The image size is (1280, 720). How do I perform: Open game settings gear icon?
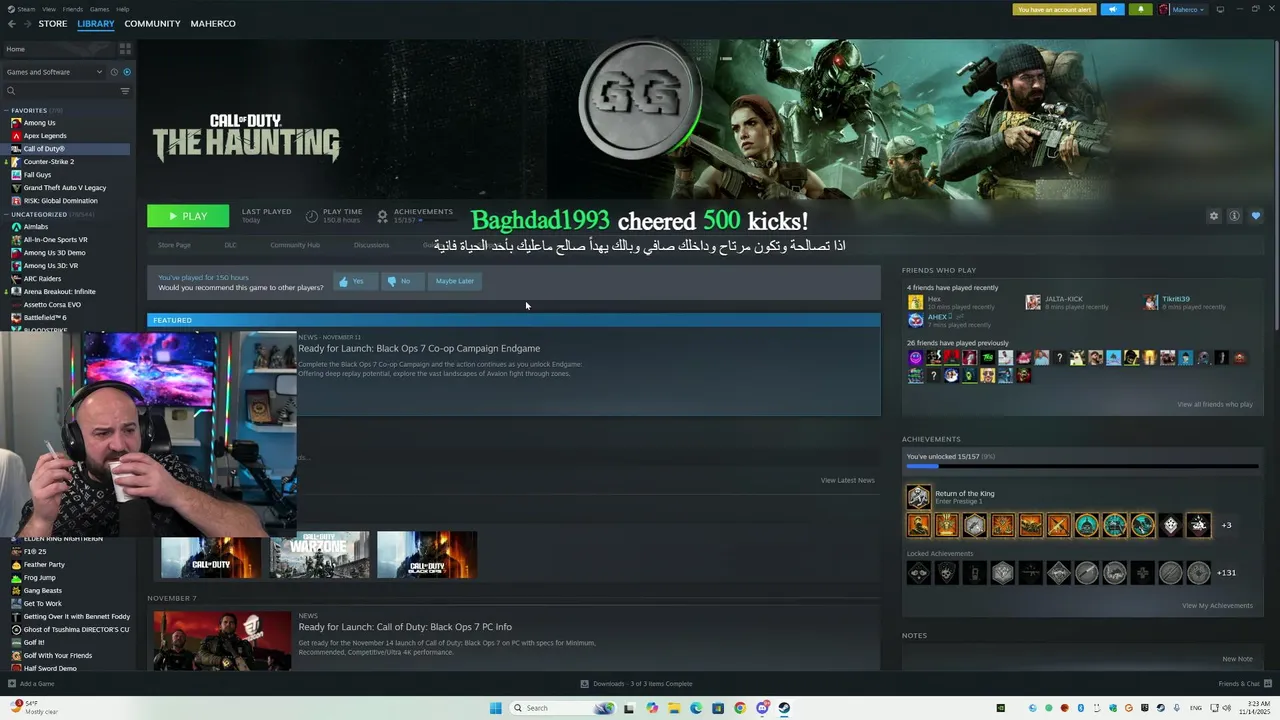[x=1214, y=216]
